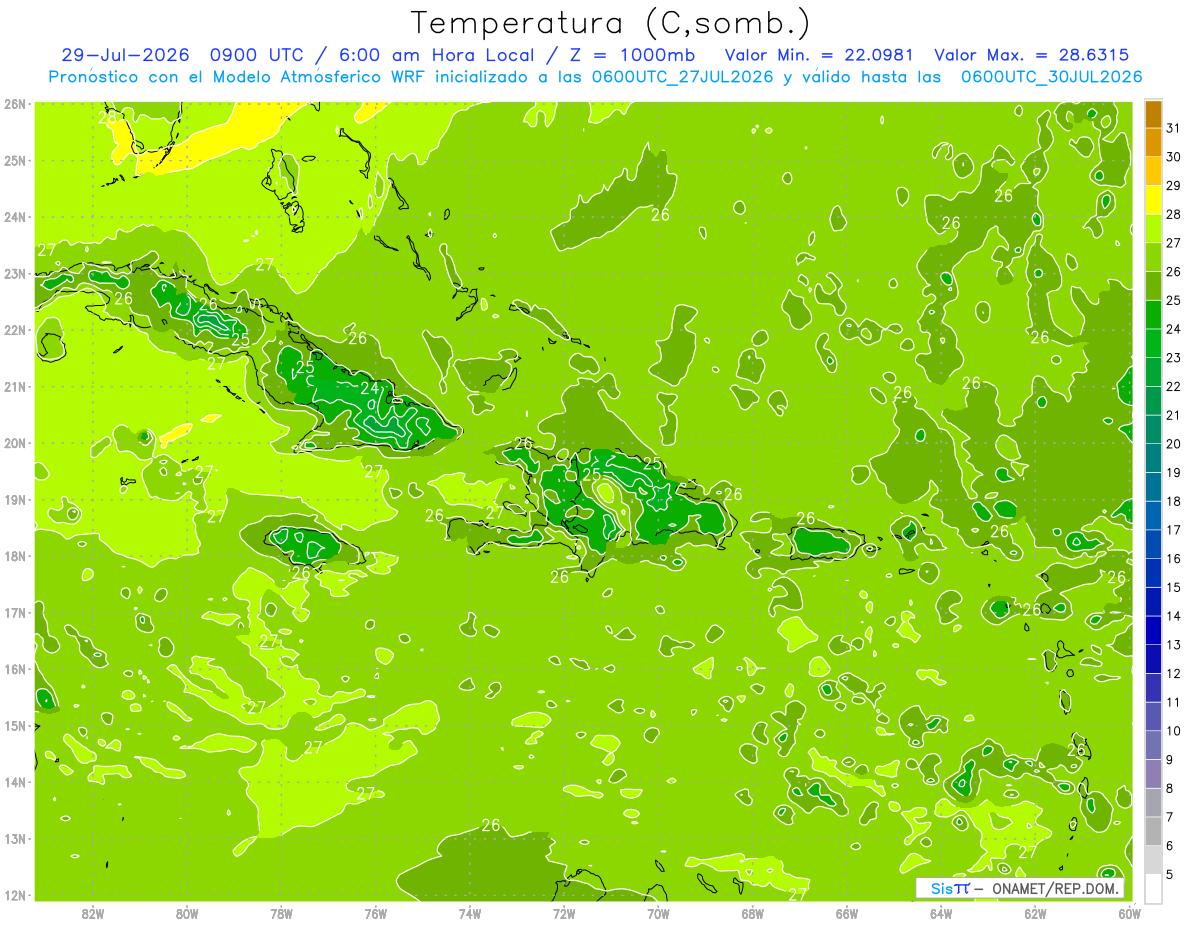Click the 80W longitude axis label
Viewport: 1200px width, 927px height.
187,913
